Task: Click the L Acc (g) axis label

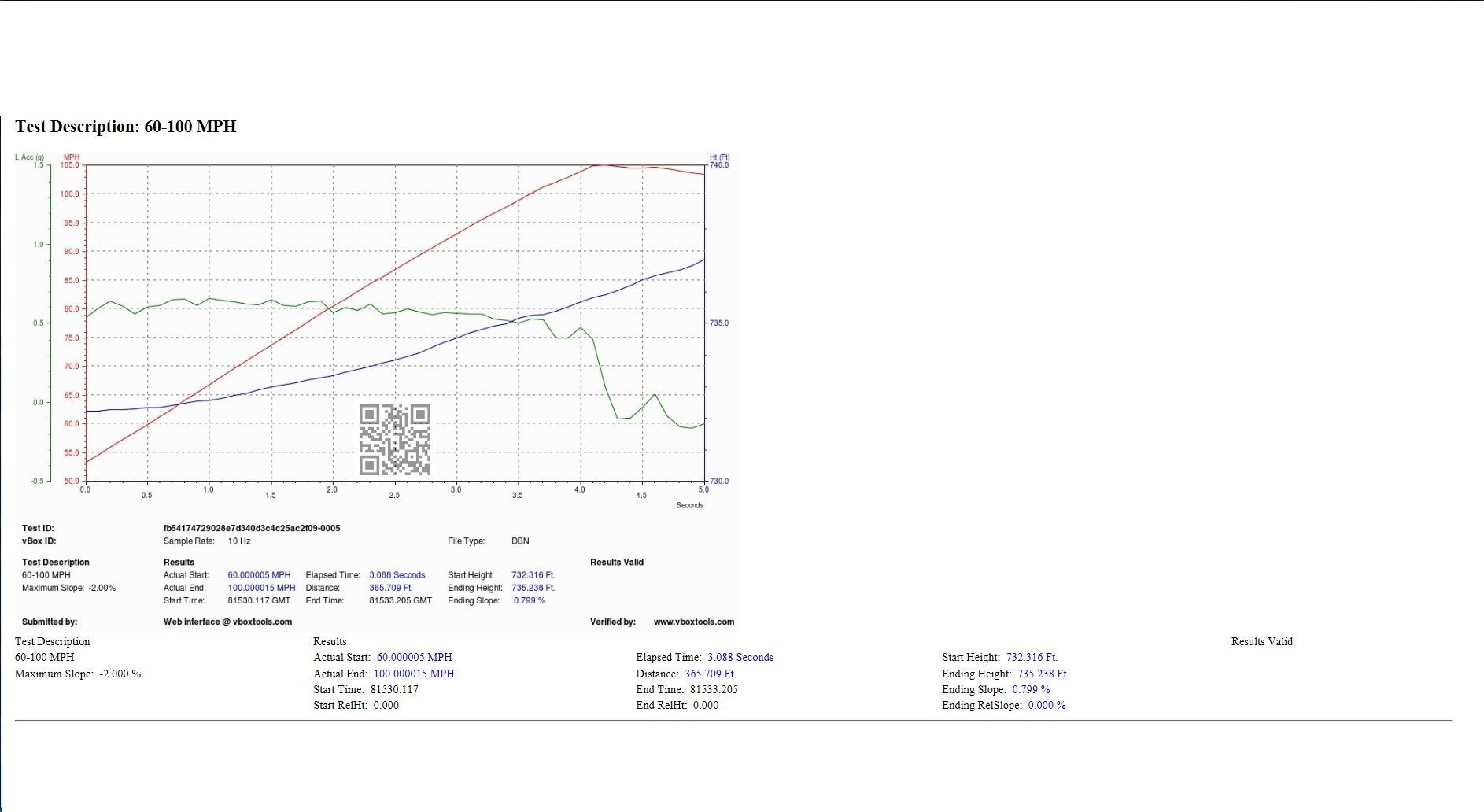Action: pos(29,157)
